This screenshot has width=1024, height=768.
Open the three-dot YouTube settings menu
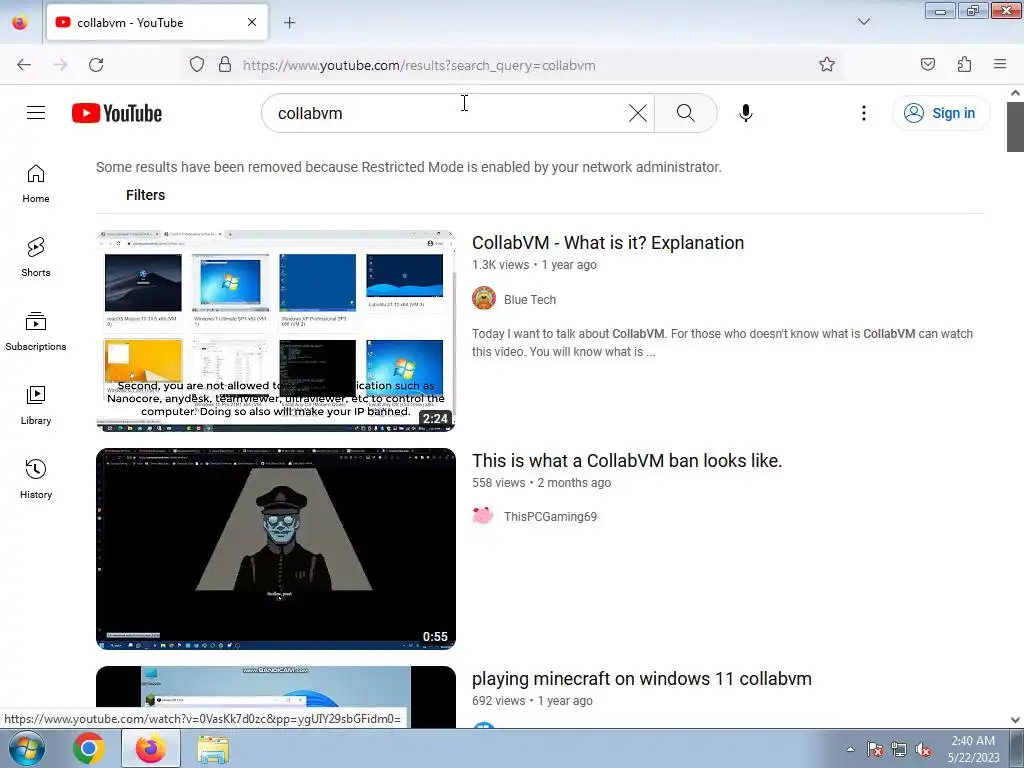(863, 113)
